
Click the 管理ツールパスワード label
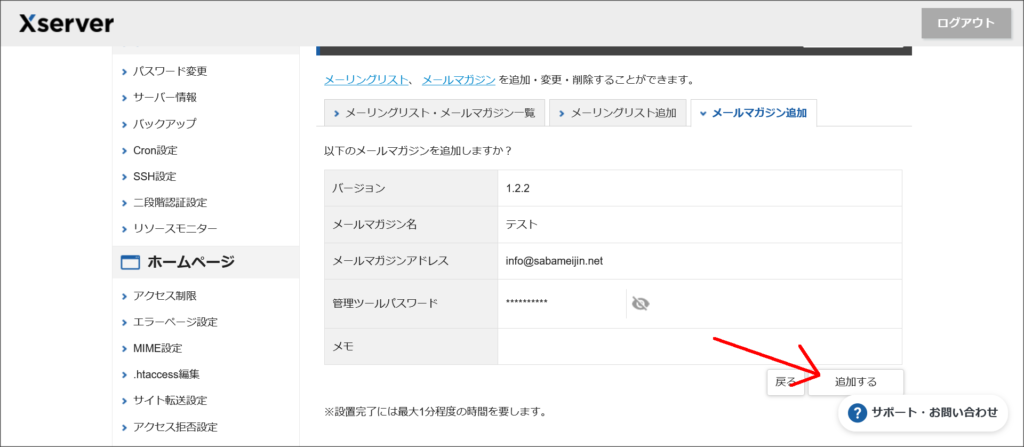point(385,303)
